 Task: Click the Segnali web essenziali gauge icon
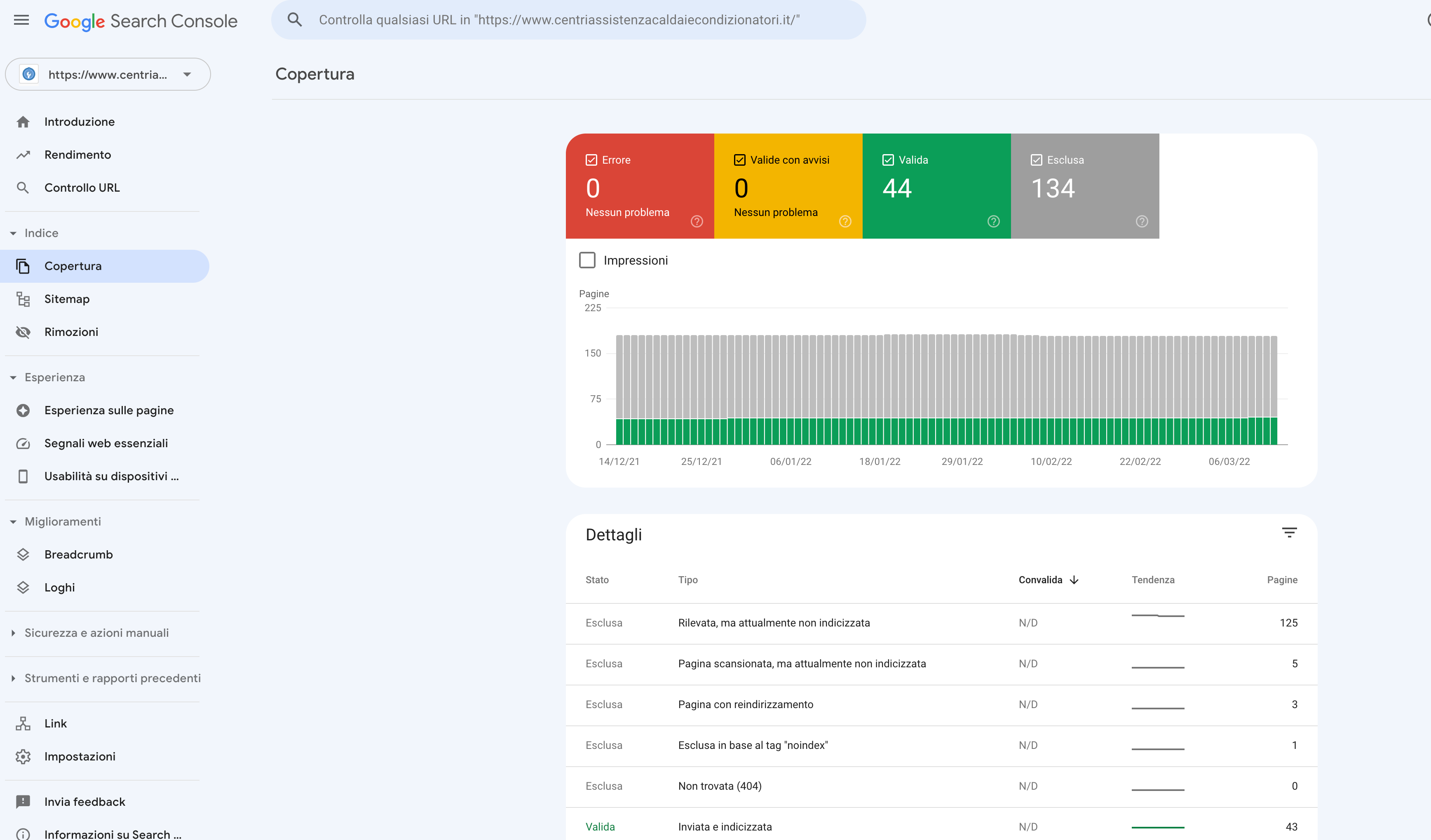click(x=23, y=443)
